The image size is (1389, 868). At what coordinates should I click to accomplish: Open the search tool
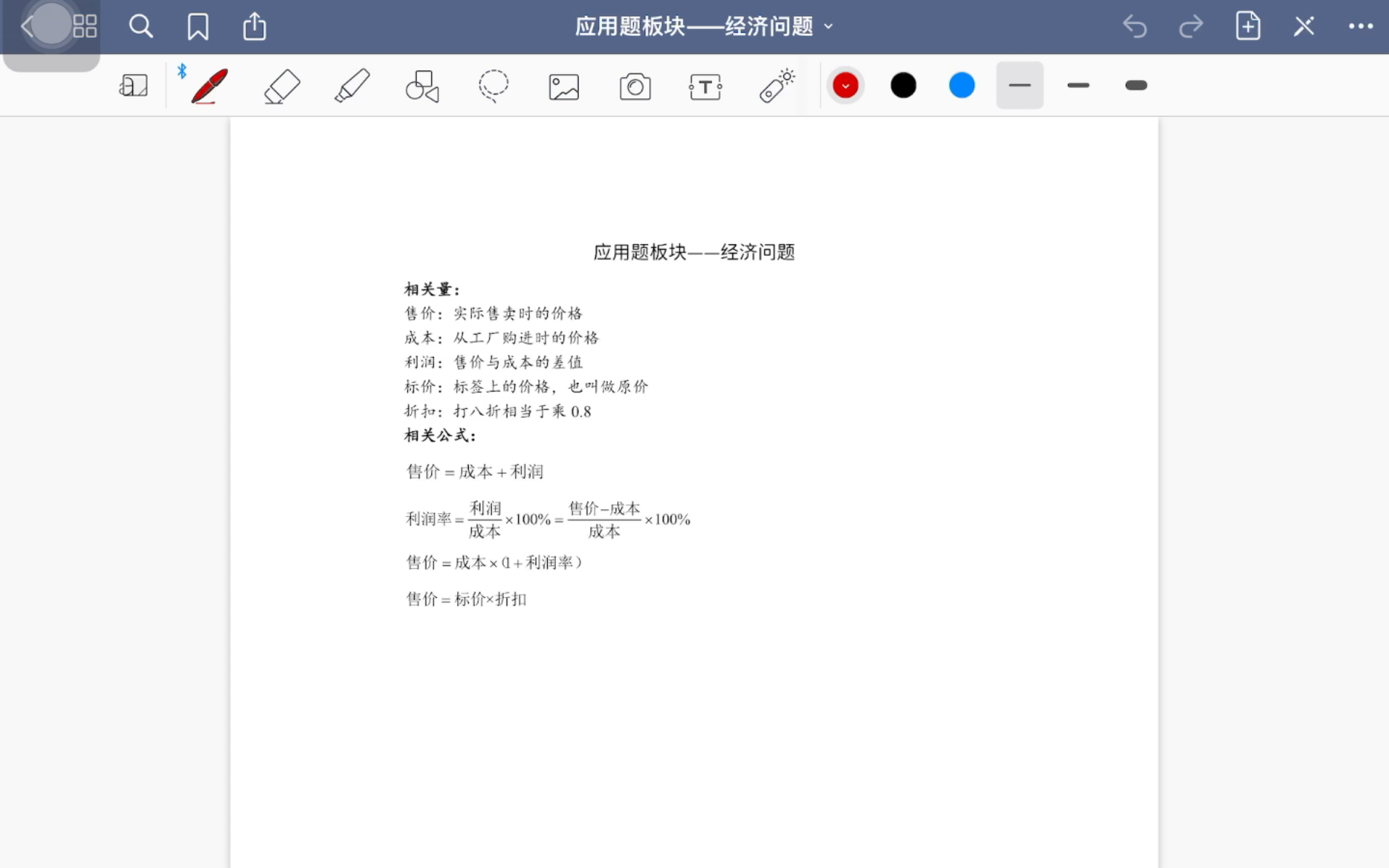pos(141,26)
